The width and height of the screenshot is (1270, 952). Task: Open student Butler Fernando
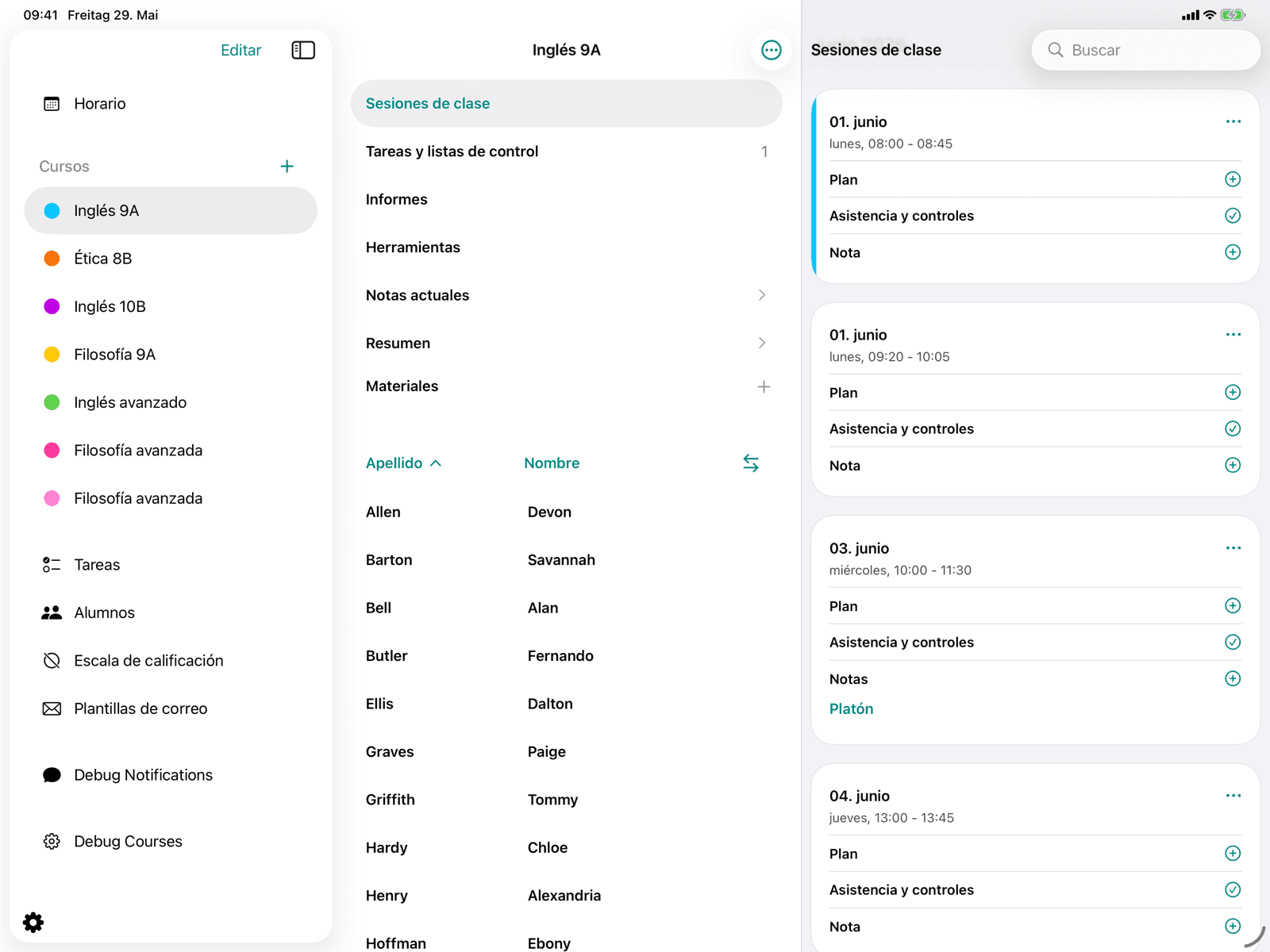[x=567, y=656]
